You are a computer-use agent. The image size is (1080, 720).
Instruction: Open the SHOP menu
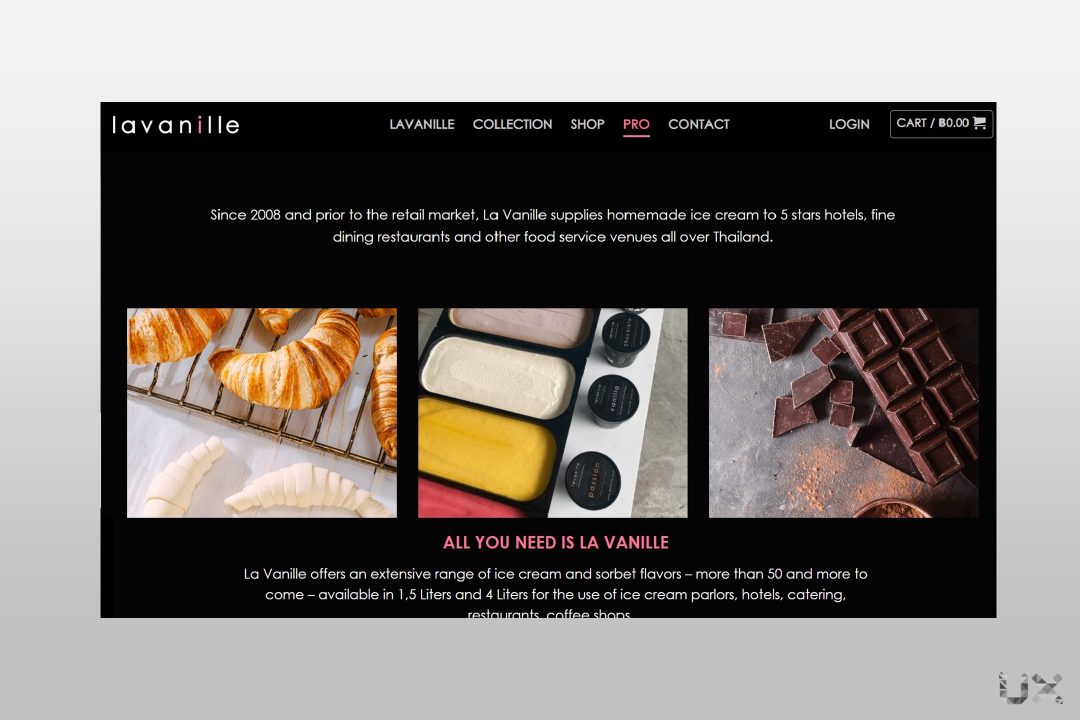(x=588, y=124)
